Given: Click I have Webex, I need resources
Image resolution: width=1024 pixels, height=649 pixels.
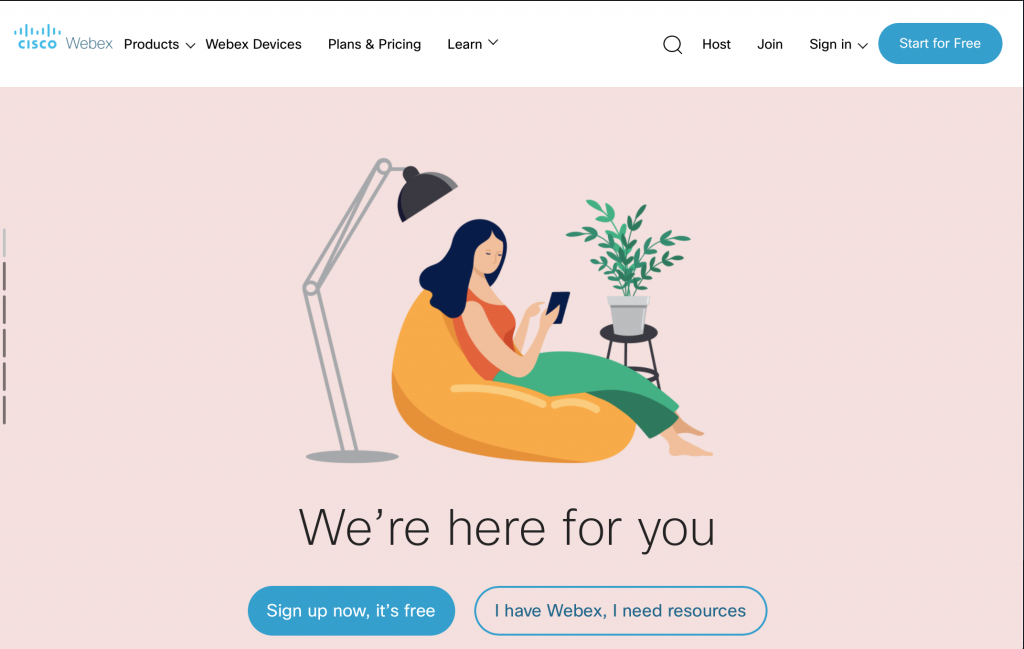Looking at the screenshot, I should pos(620,610).
